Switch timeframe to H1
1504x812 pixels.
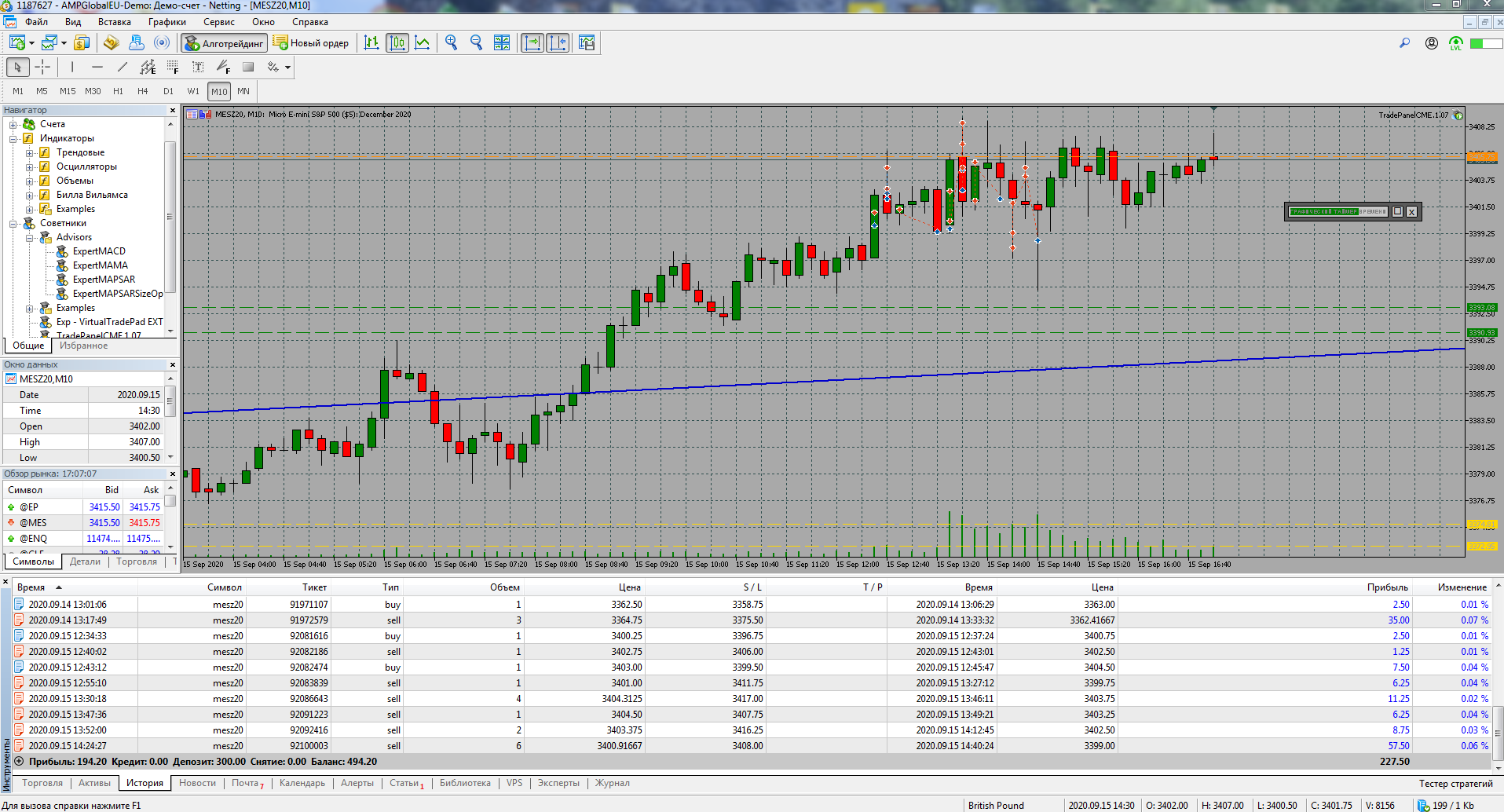(x=118, y=91)
